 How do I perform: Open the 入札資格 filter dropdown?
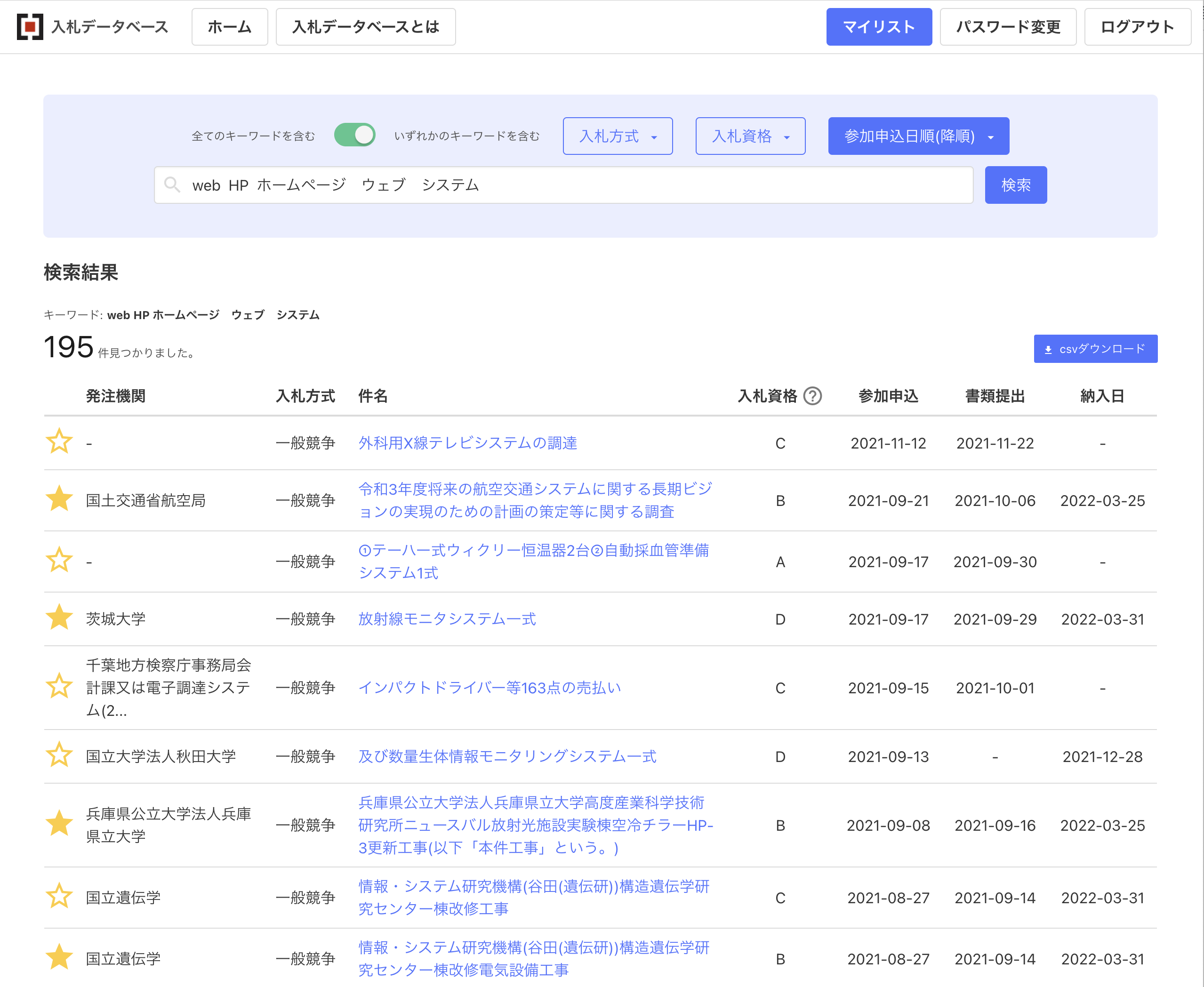750,136
